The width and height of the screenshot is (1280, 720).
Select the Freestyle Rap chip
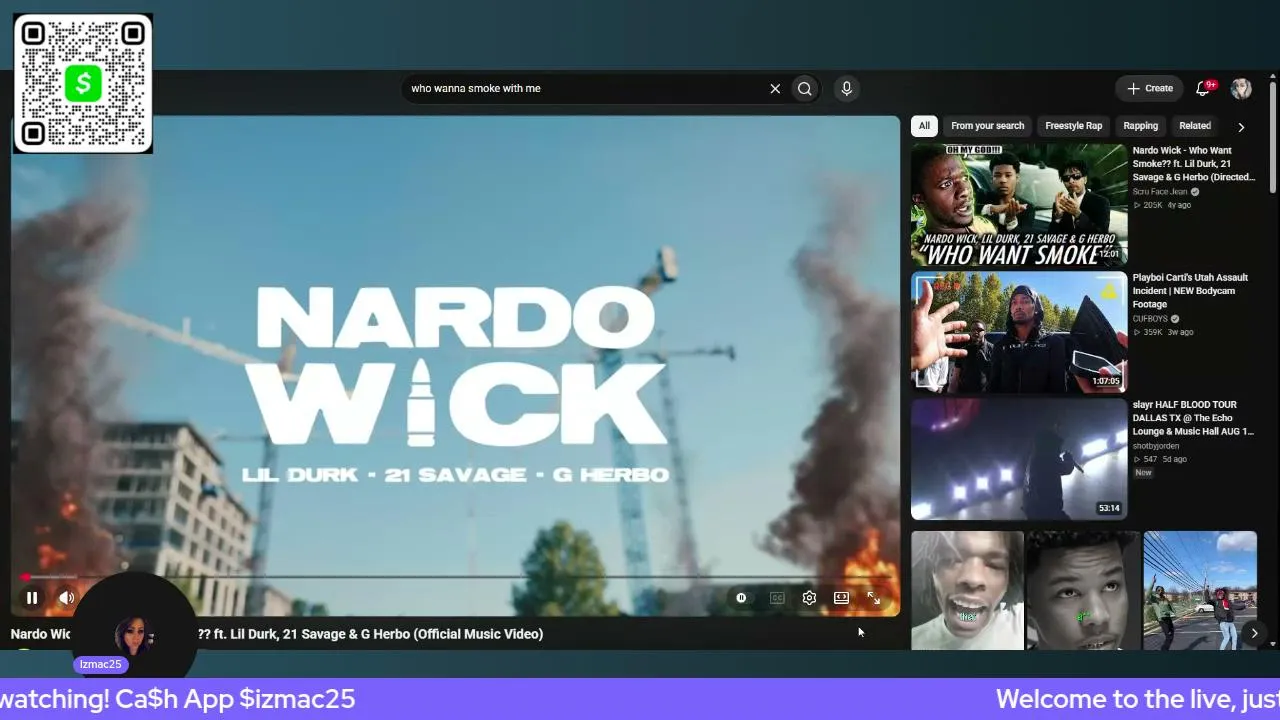[1073, 126]
